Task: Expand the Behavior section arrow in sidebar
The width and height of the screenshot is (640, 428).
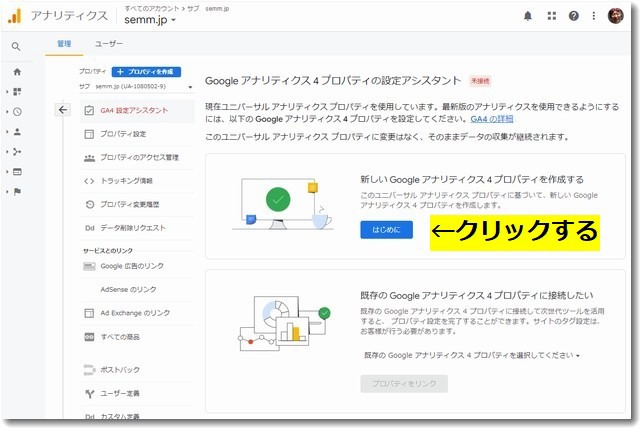Action: (x=7, y=172)
